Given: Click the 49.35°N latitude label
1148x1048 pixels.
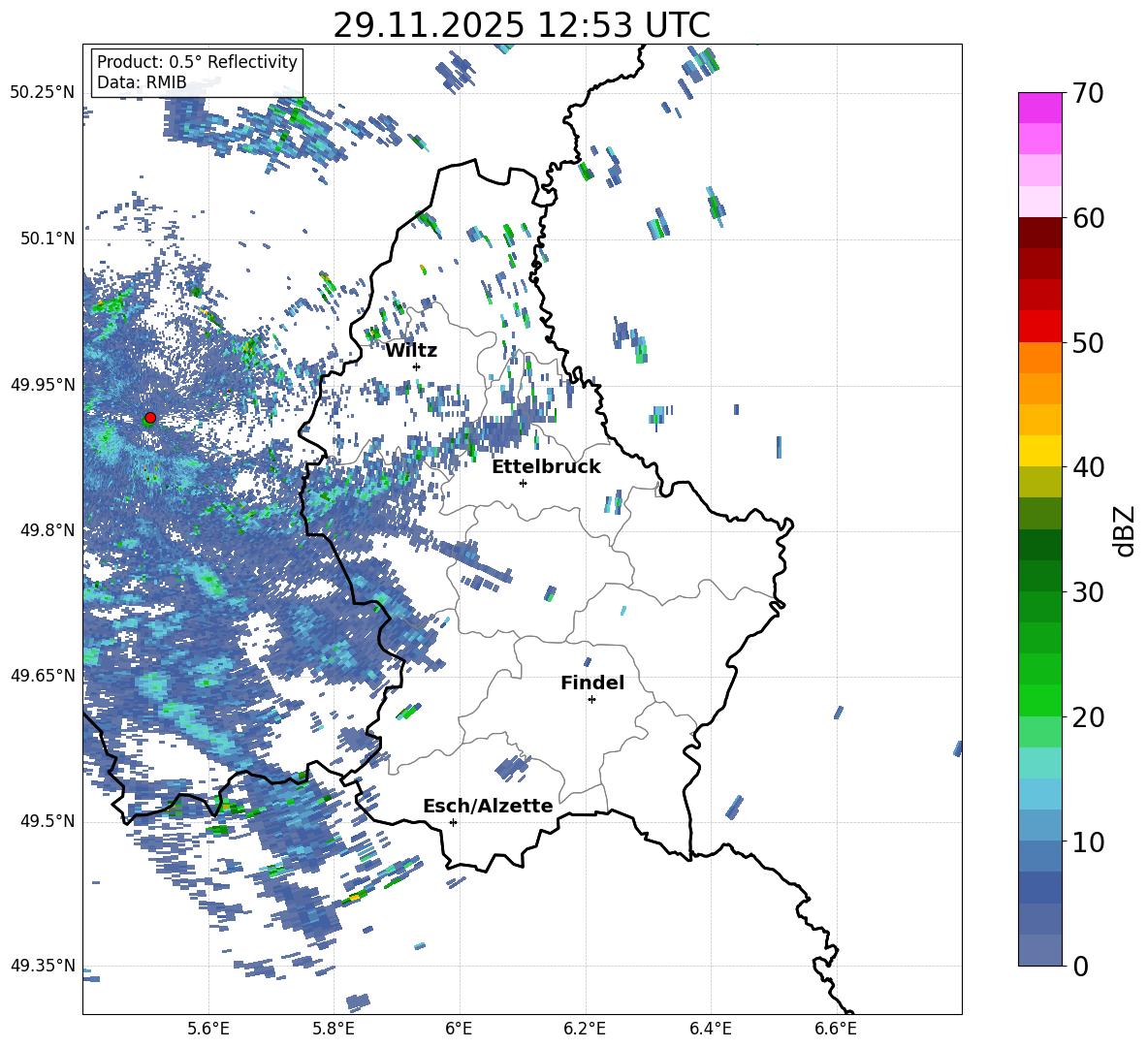Looking at the screenshot, I should pos(43,966).
